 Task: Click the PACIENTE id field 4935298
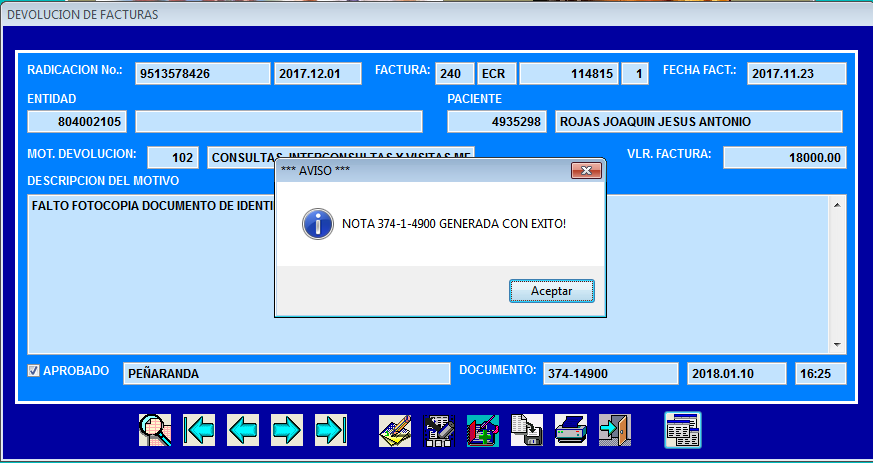tap(497, 121)
